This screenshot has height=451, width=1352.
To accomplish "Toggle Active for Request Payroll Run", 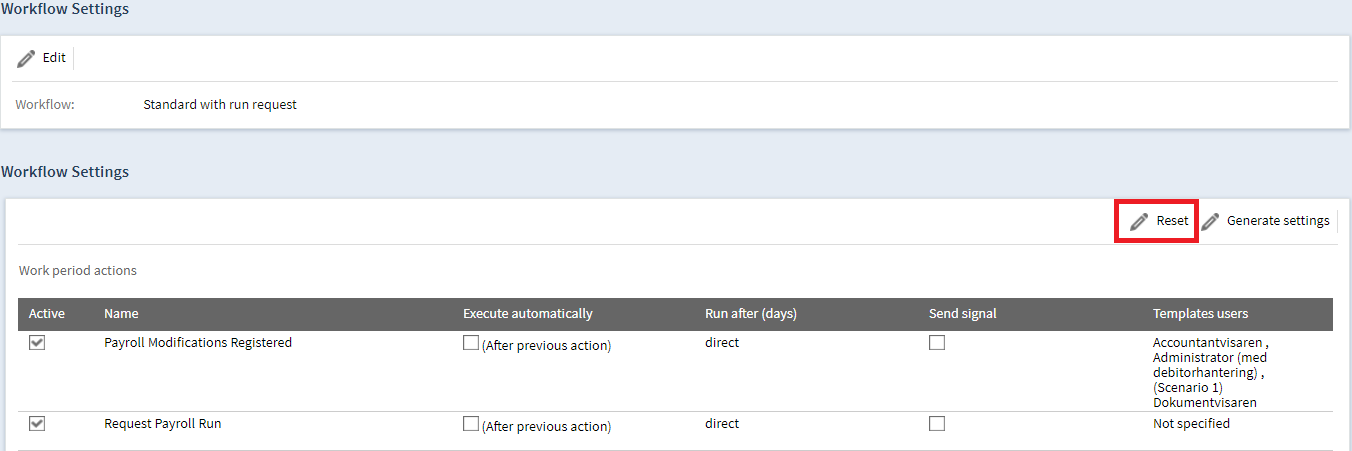I will (x=37, y=424).
